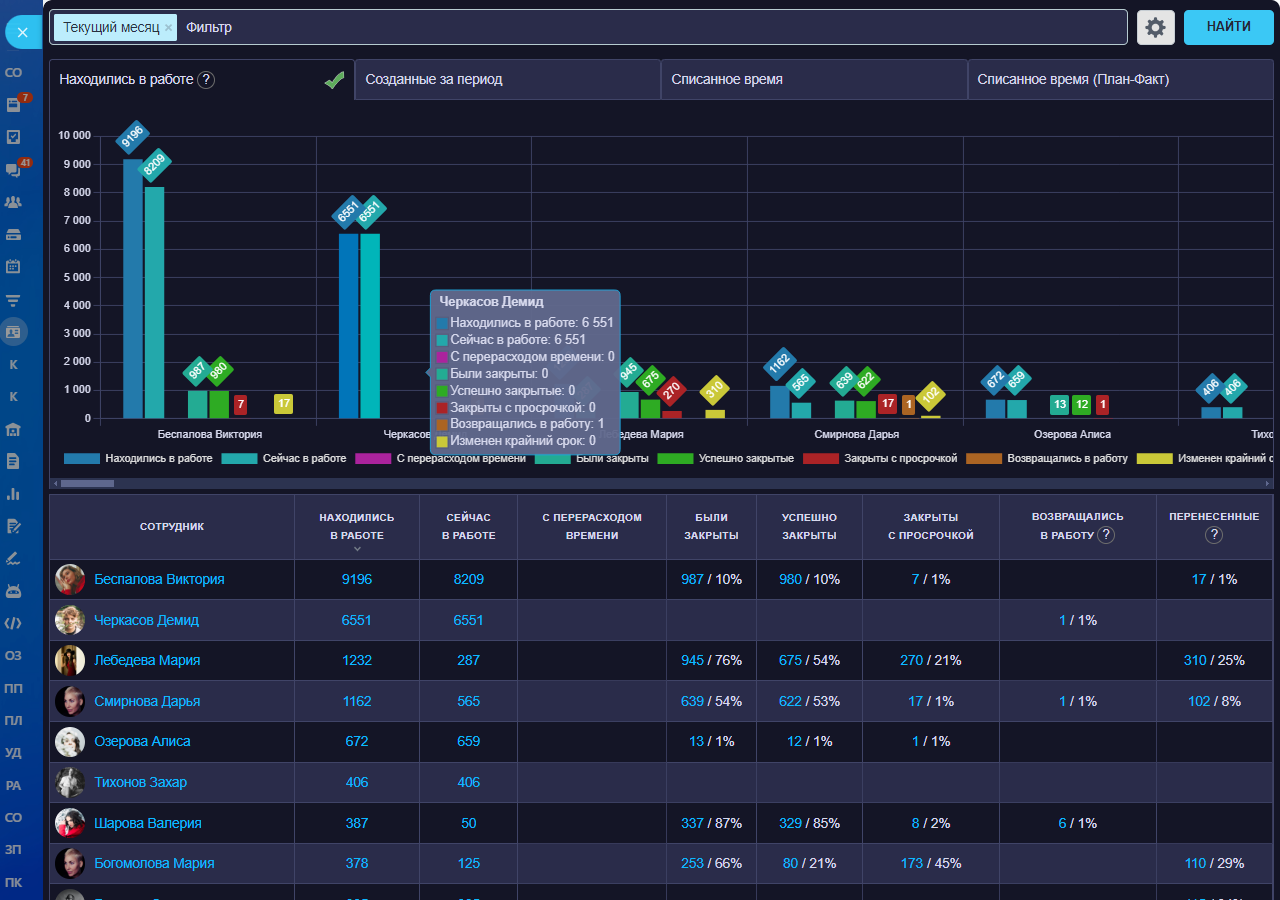
Task: Switch to 'Созданные за период' tab
Action: tap(507, 79)
